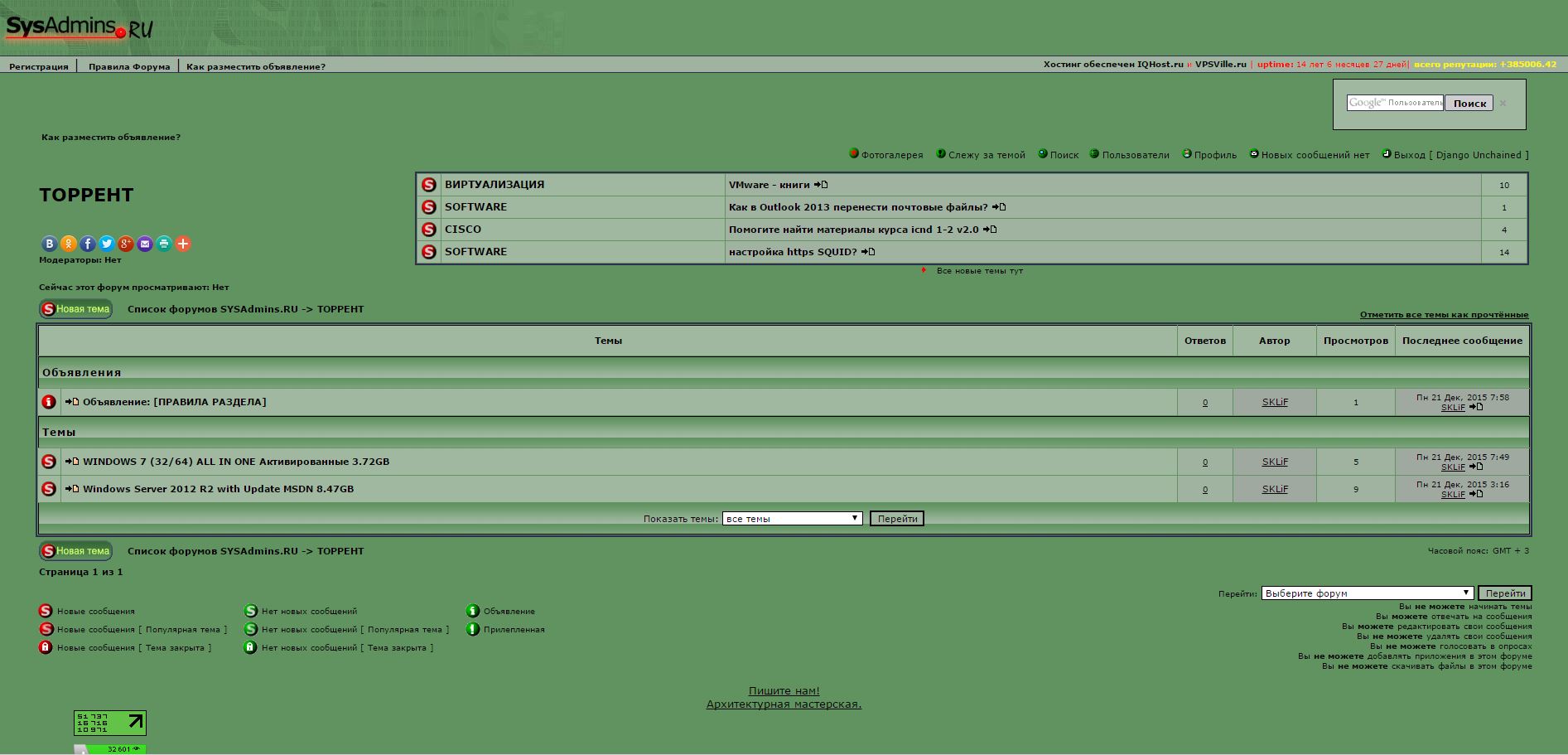
Task: Click the red S status icon of WINDOWS 7 topic
Action: pyautogui.click(x=49, y=462)
